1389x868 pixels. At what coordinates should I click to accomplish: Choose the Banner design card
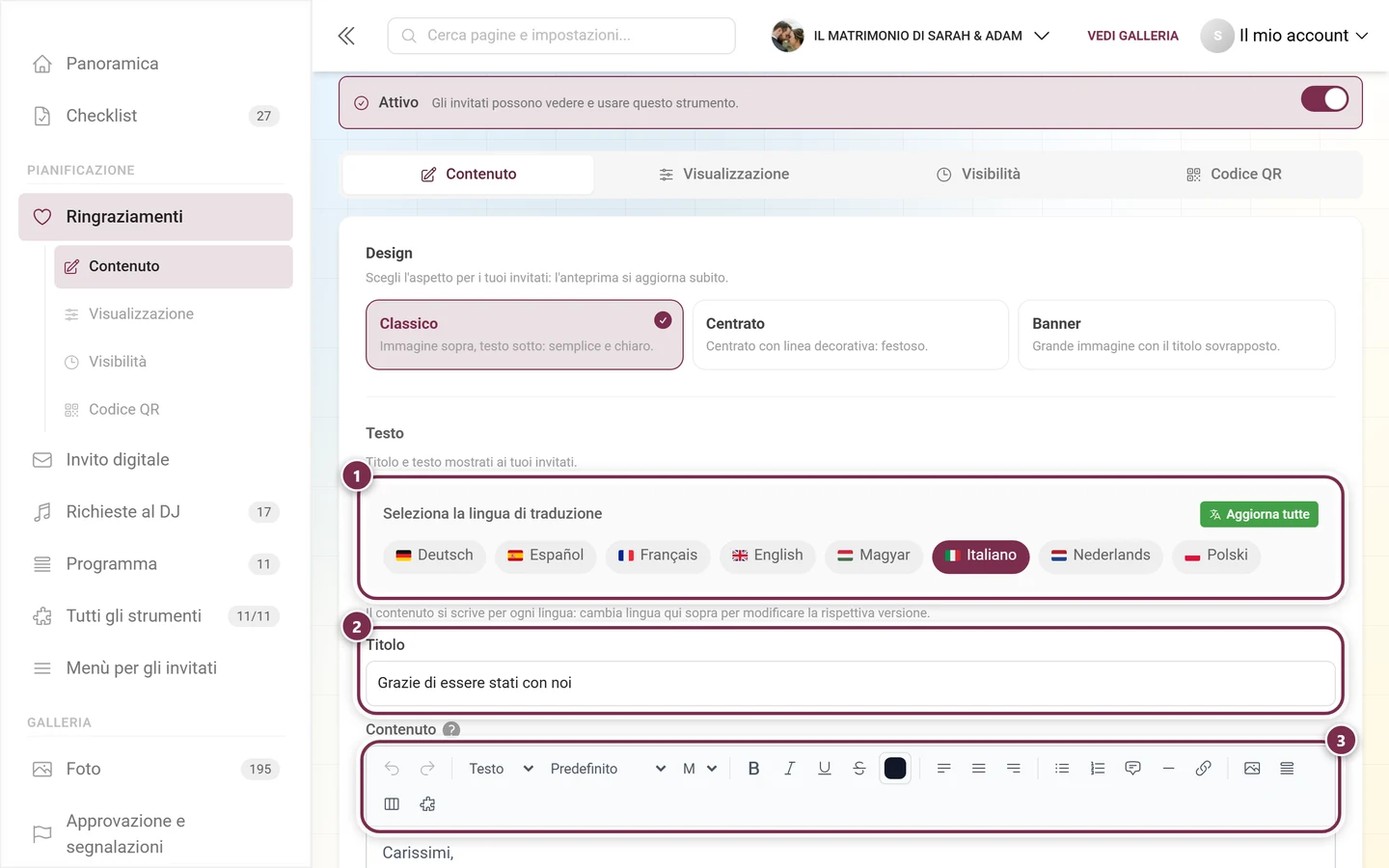click(1176, 335)
